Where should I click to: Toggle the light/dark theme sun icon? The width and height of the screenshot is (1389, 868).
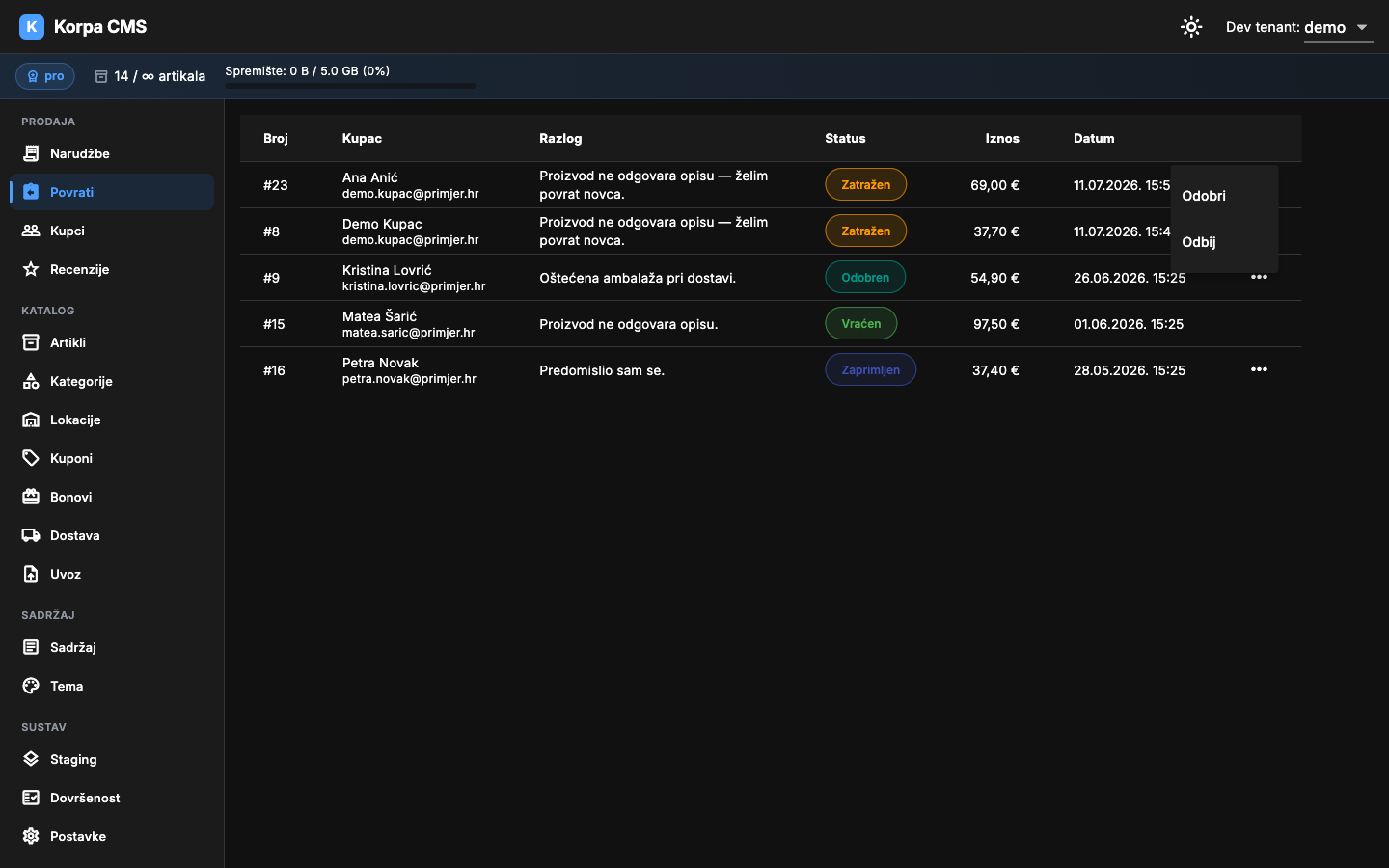click(x=1191, y=27)
